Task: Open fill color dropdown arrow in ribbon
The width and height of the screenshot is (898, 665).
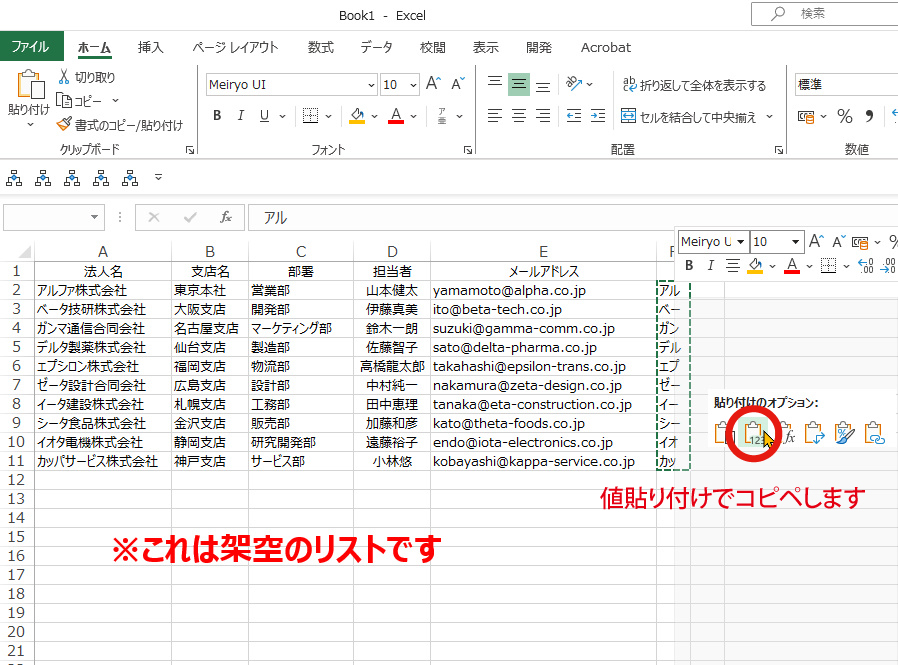Action: 375,116
